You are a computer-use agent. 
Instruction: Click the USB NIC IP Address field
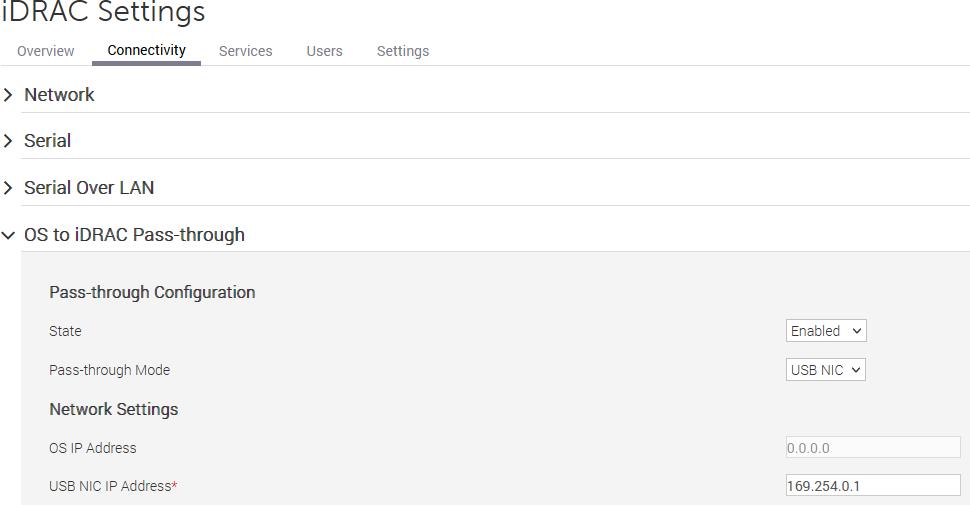pos(873,486)
